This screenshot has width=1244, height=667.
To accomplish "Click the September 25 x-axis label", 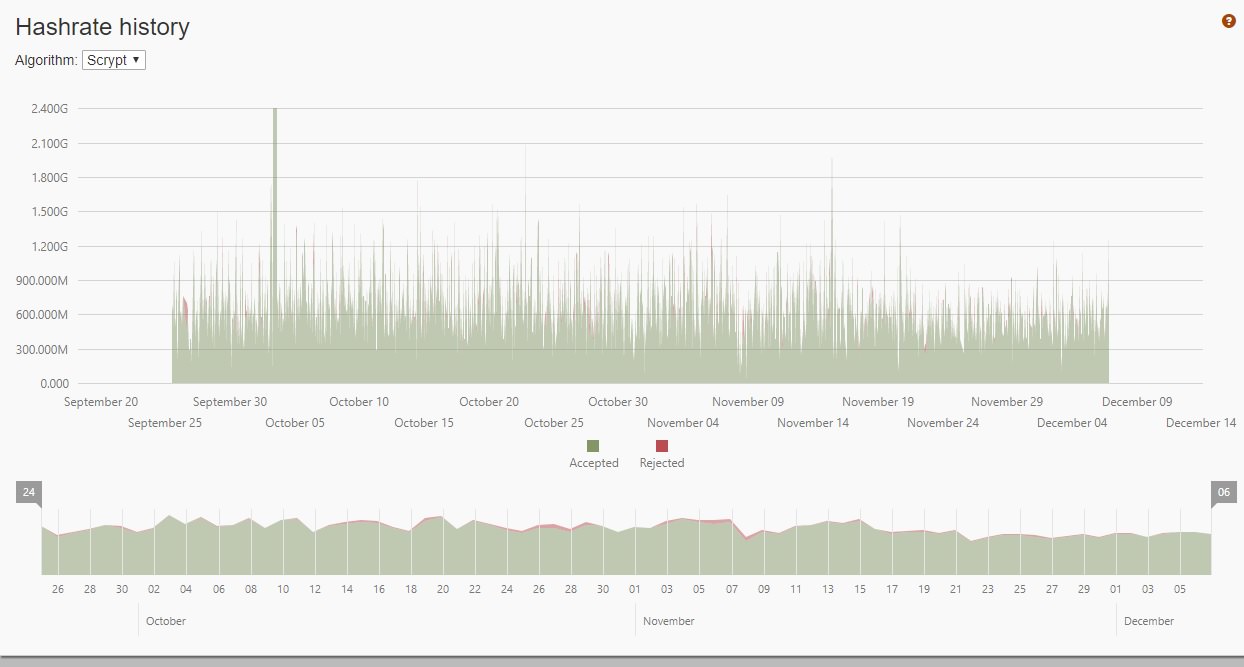I will click(x=165, y=423).
